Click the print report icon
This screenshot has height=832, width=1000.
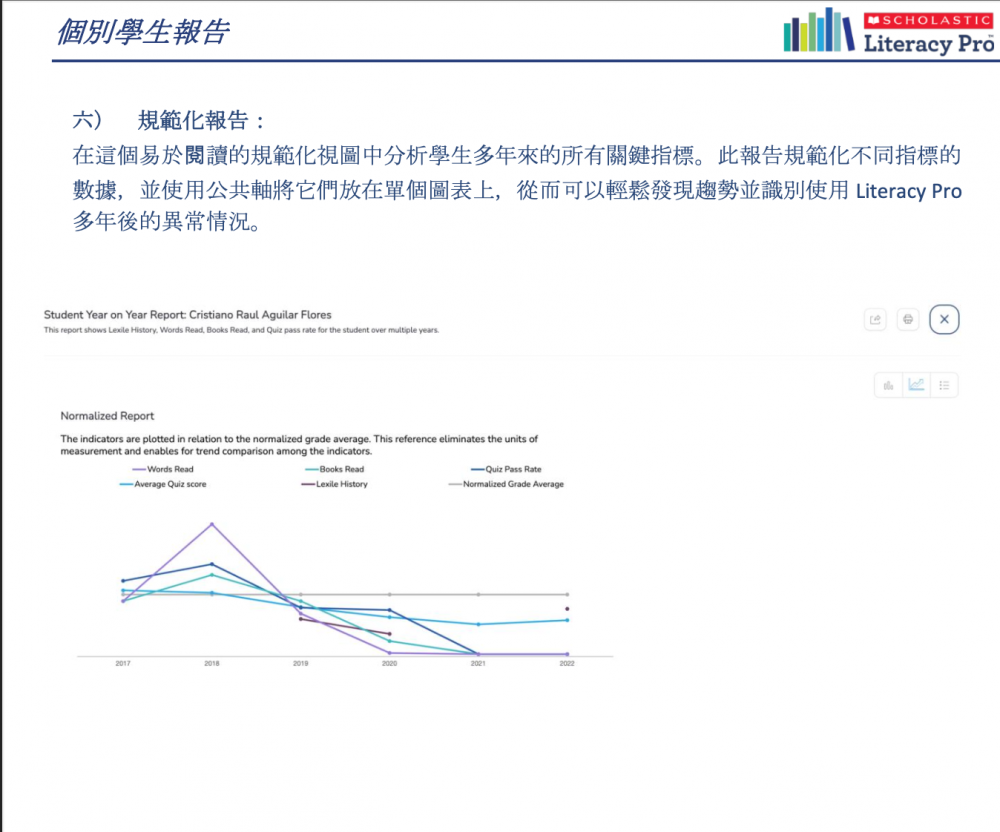[x=908, y=320]
